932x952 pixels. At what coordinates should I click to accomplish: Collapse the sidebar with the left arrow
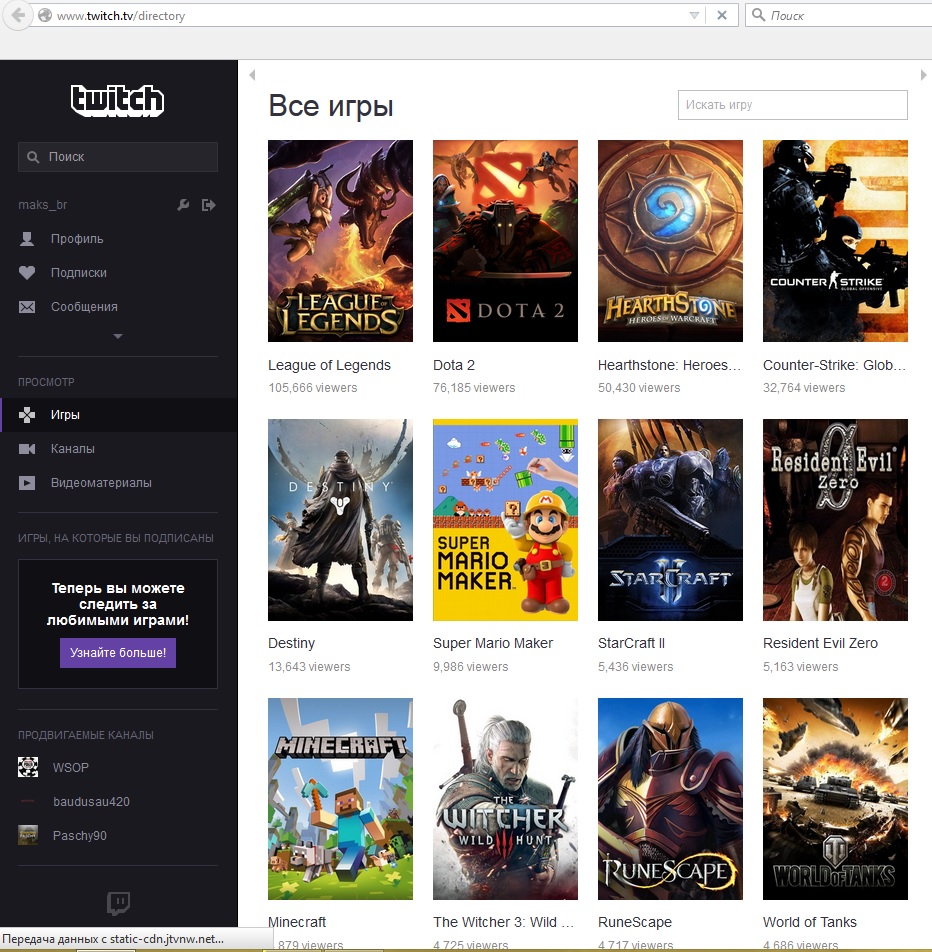252,75
